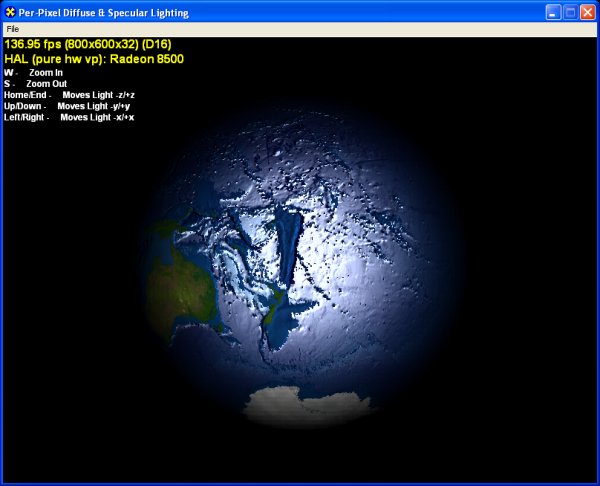Click the yellow X application icon in title bar
This screenshot has width=600, height=486.
tap(10, 12)
